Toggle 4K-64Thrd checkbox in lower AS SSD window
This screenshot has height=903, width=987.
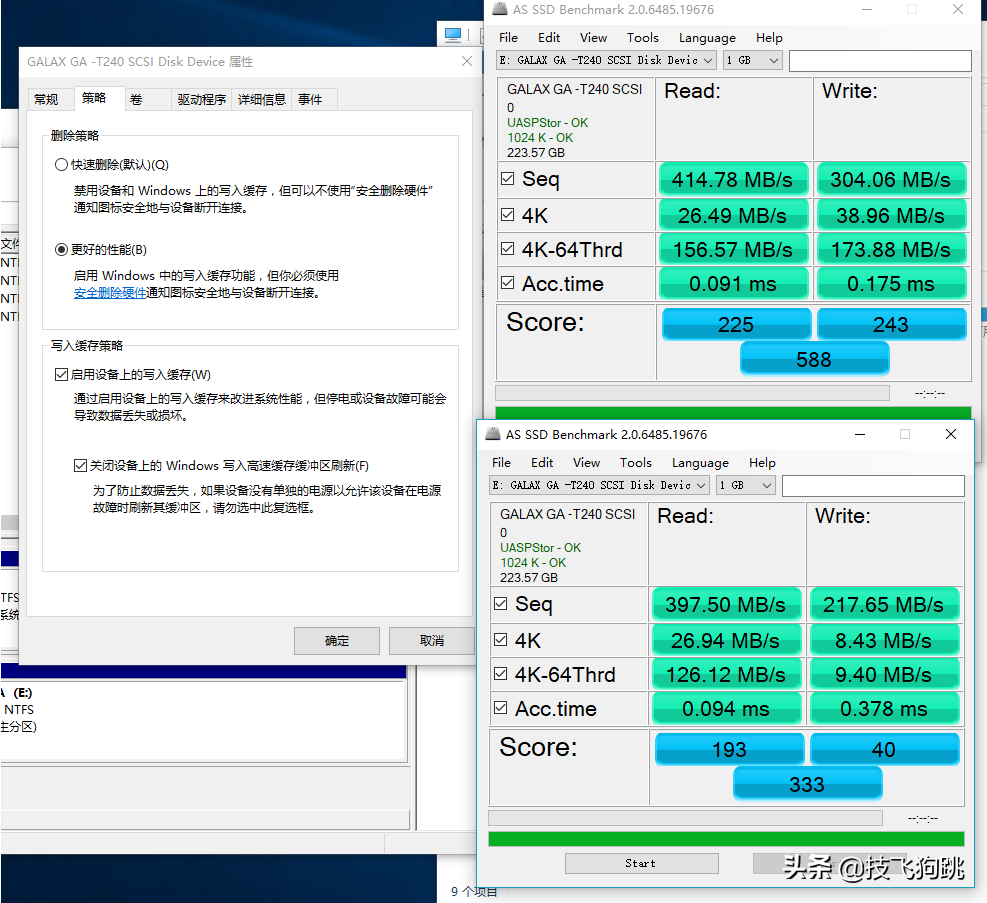[500, 673]
